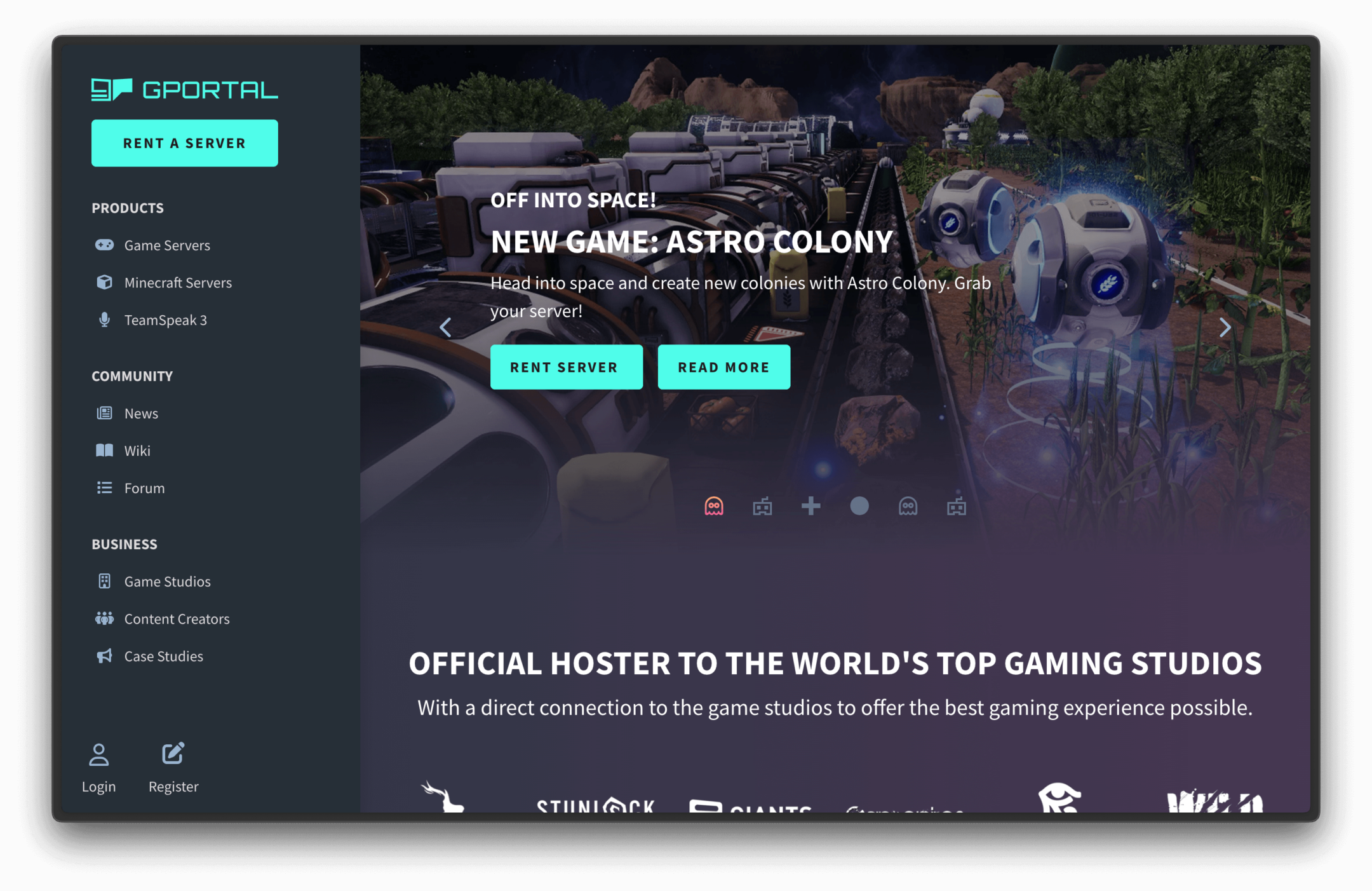Viewport: 1372px width, 891px height.
Task: Show previous carousel slide with left chevron
Action: coord(445,327)
